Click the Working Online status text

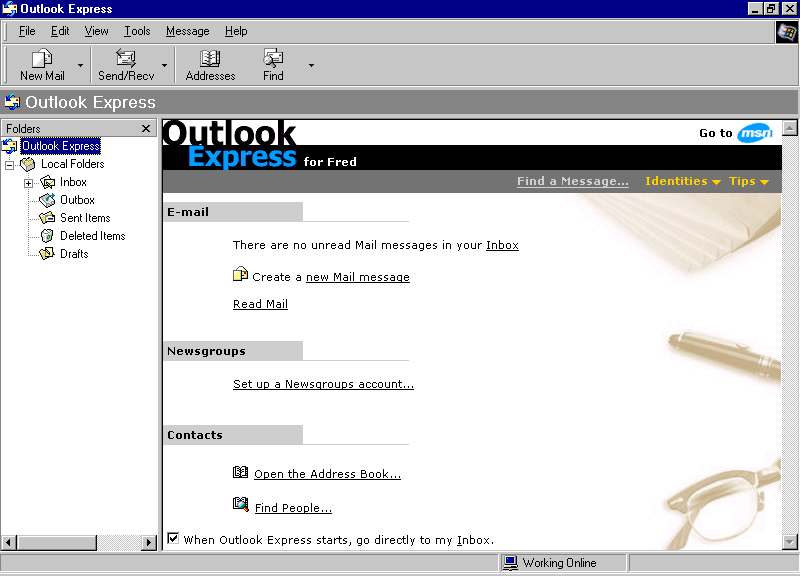coord(559,563)
